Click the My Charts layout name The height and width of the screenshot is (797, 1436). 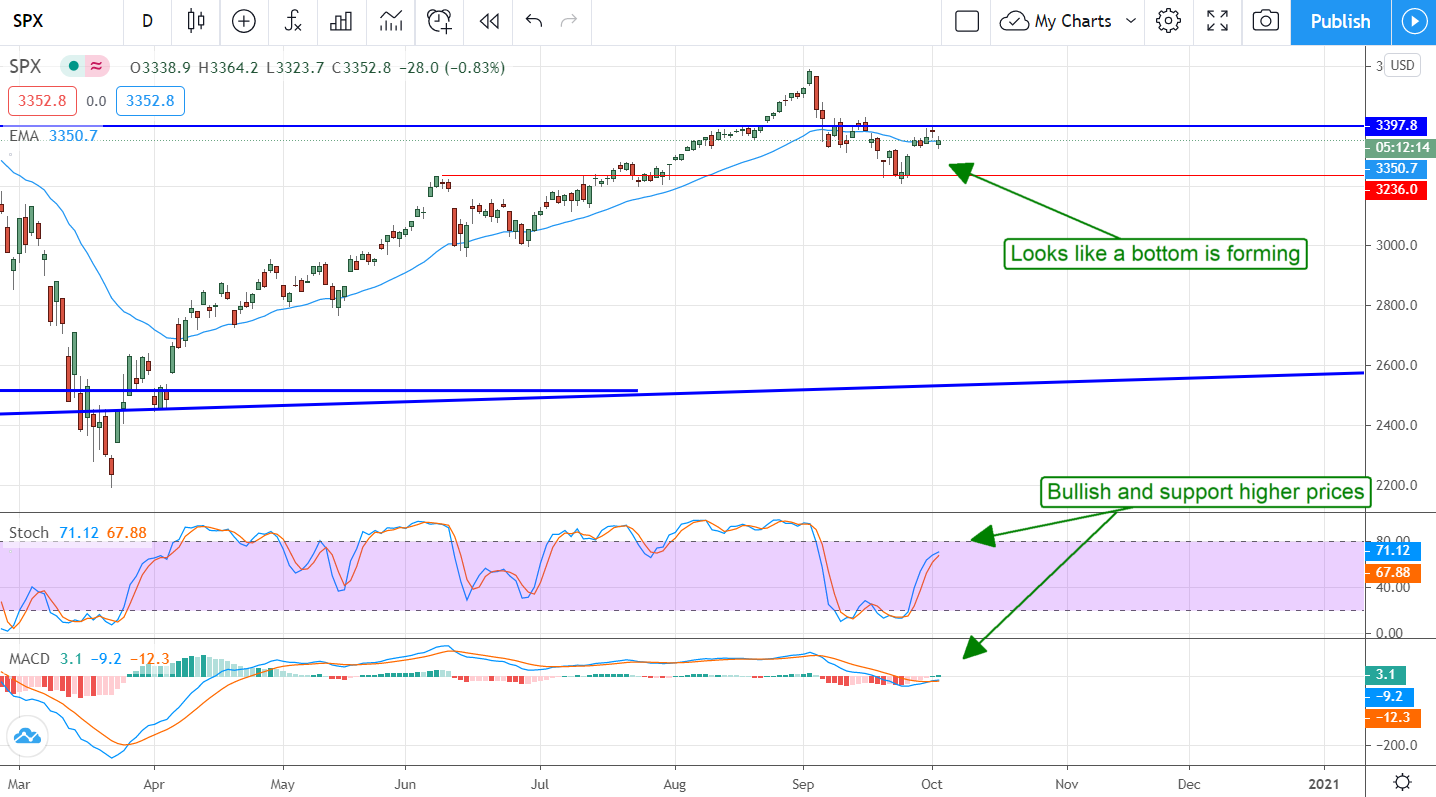pyautogui.click(x=1073, y=21)
